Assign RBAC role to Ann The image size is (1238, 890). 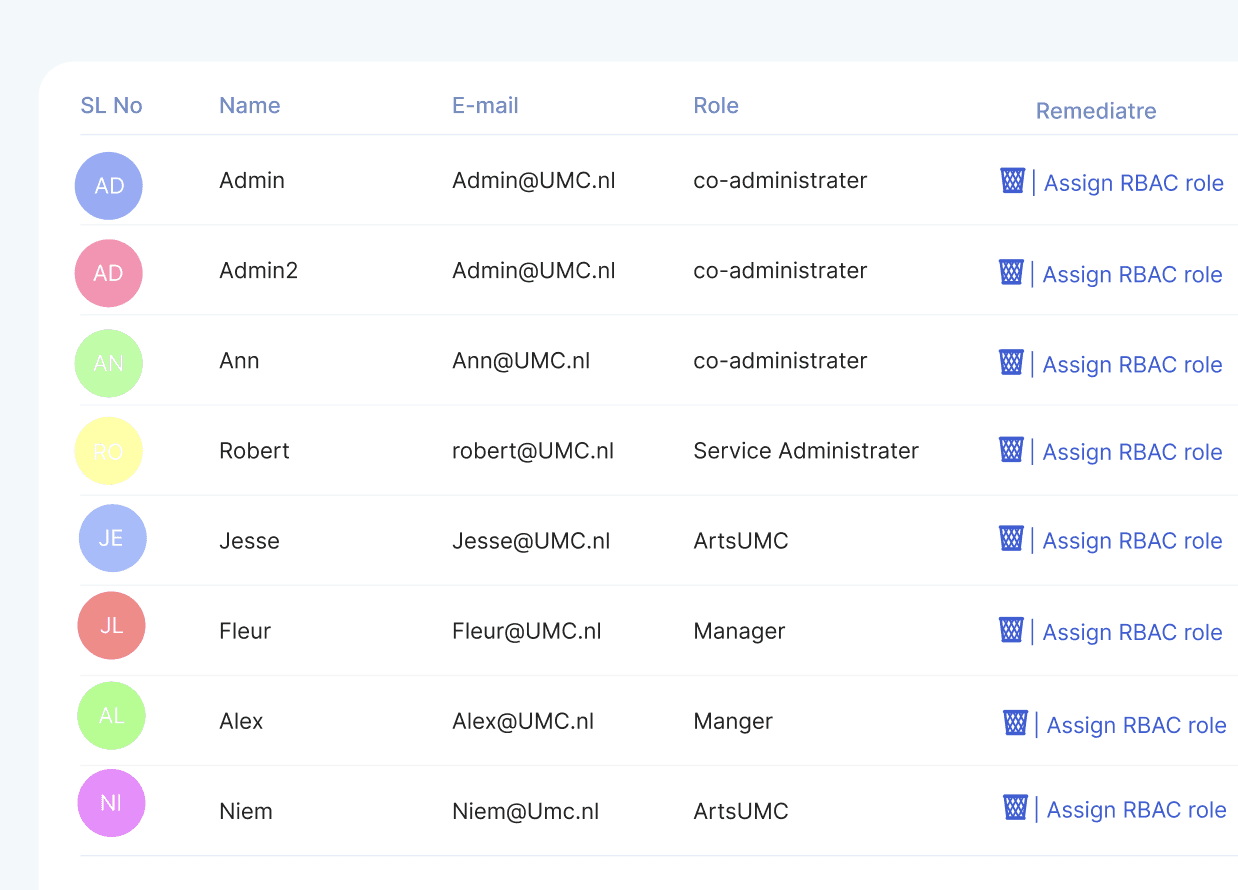1133,365
